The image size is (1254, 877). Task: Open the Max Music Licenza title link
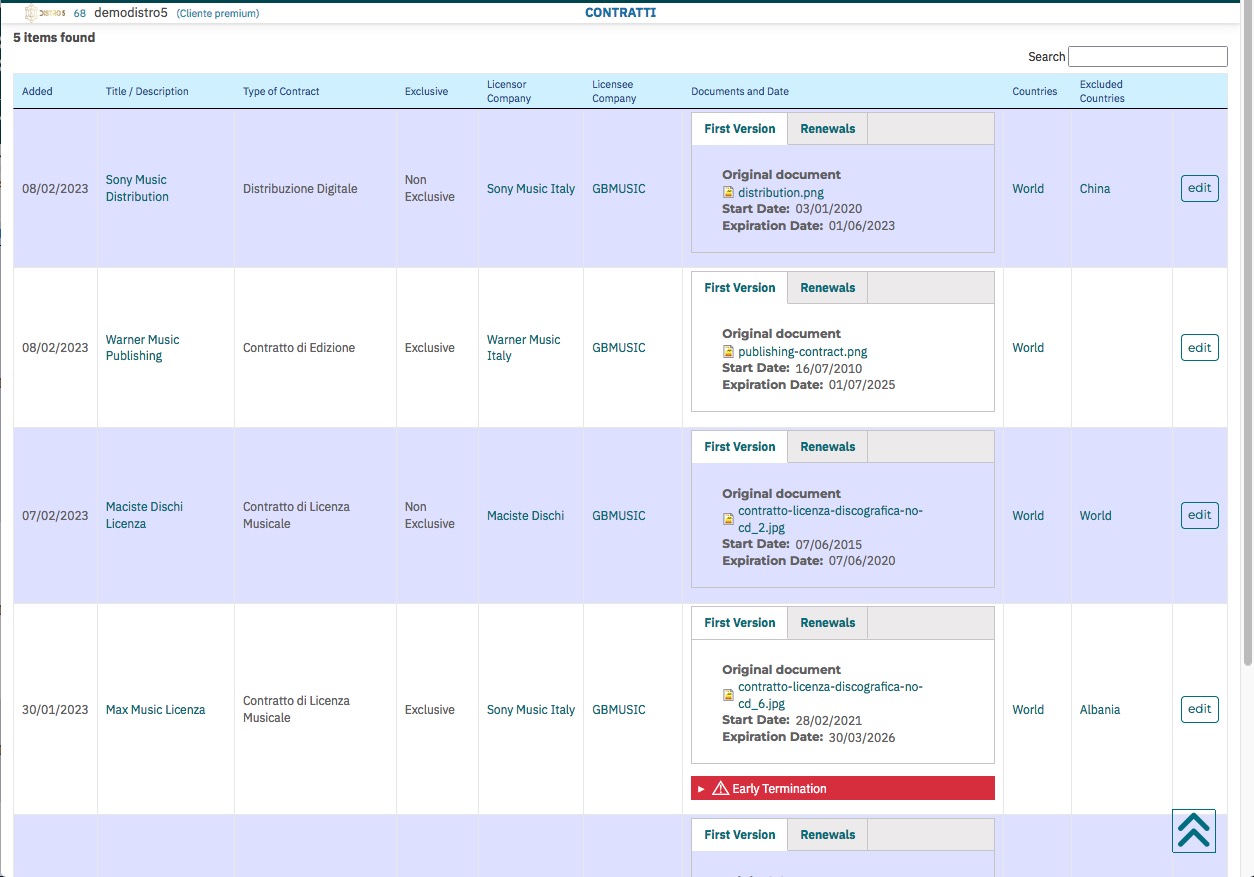156,710
